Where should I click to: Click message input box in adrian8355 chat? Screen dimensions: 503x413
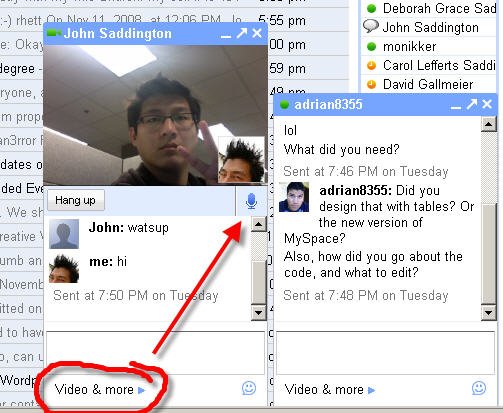385,352
